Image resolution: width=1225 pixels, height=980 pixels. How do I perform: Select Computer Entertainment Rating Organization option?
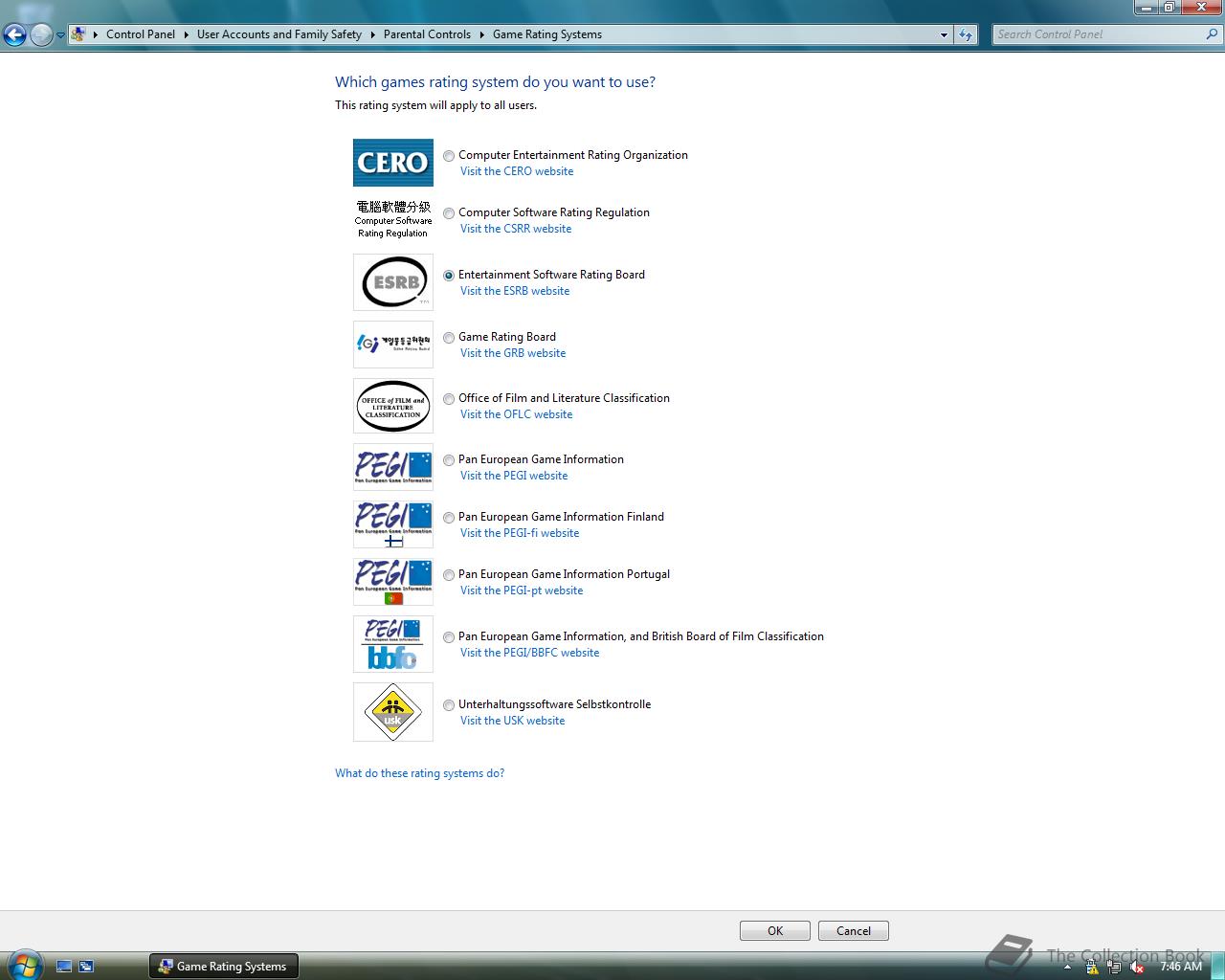pyautogui.click(x=449, y=156)
